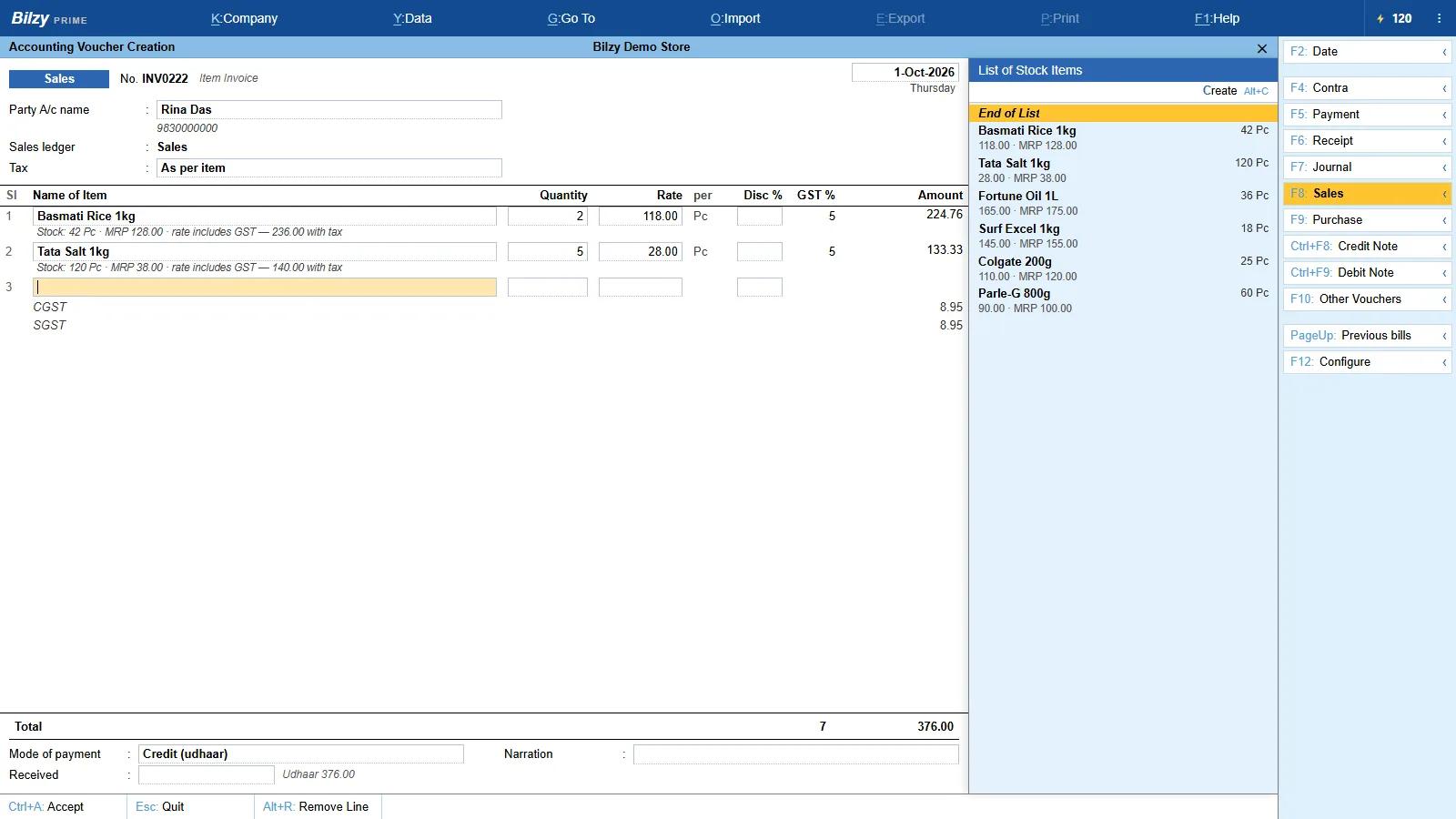Expand the F5 Payment chevron
The image size is (1456, 819).
click(x=1444, y=115)
